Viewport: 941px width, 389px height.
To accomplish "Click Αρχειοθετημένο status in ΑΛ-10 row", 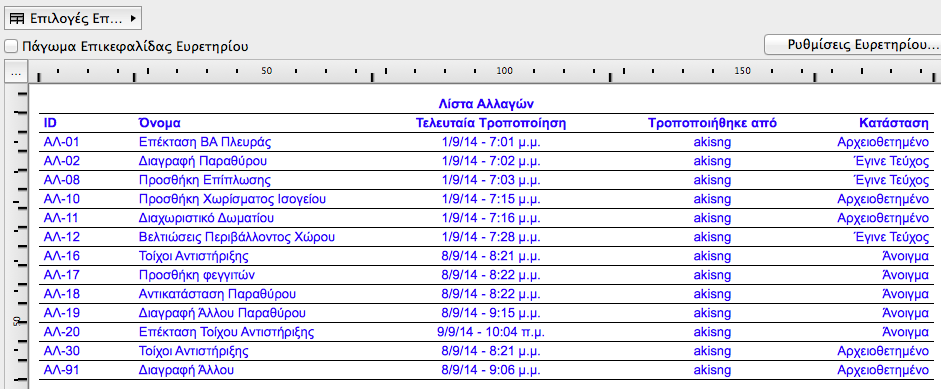I will (883, 199).
